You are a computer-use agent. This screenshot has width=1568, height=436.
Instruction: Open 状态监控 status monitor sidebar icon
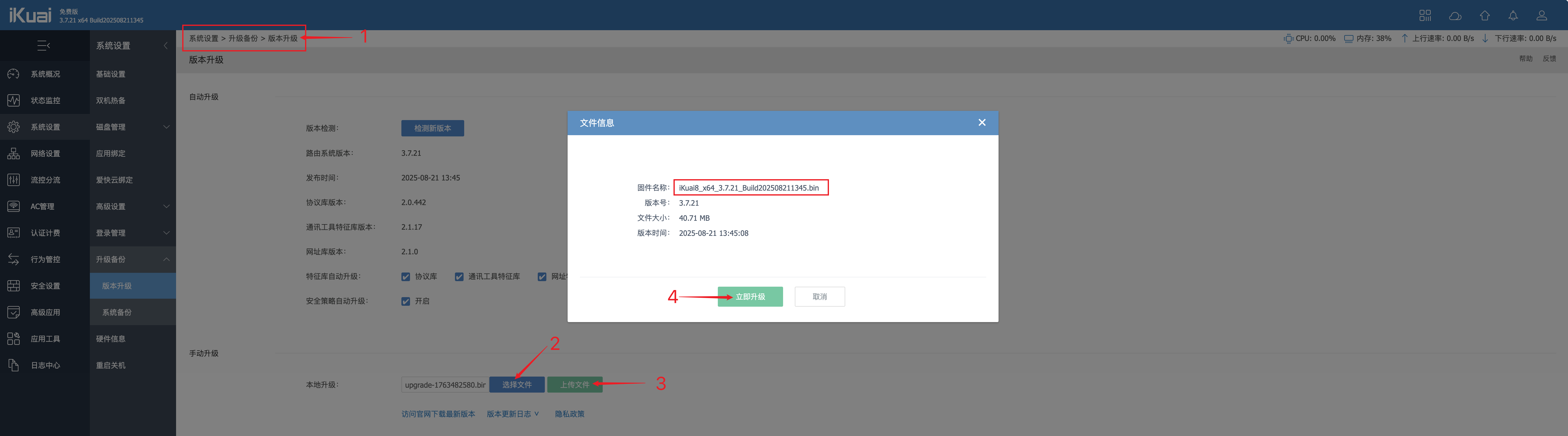point(14,100)
